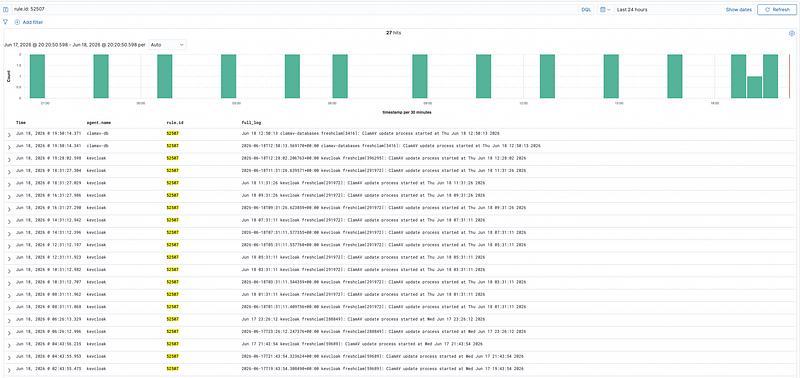
Task: Click the log starting 'Jun 18 12:50:13 clamav-databases'
Action: point(370,133)
